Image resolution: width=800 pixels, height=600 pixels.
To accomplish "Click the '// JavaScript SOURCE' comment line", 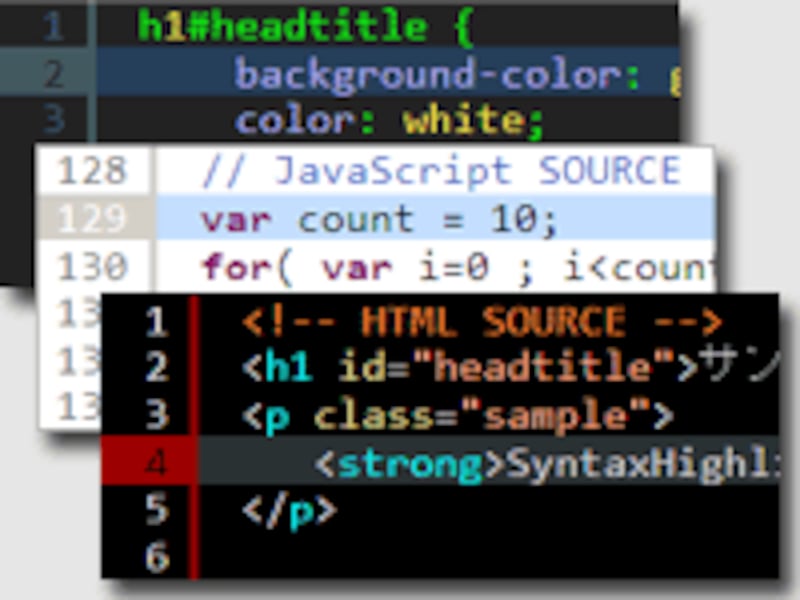I will [x=442, y=170].
